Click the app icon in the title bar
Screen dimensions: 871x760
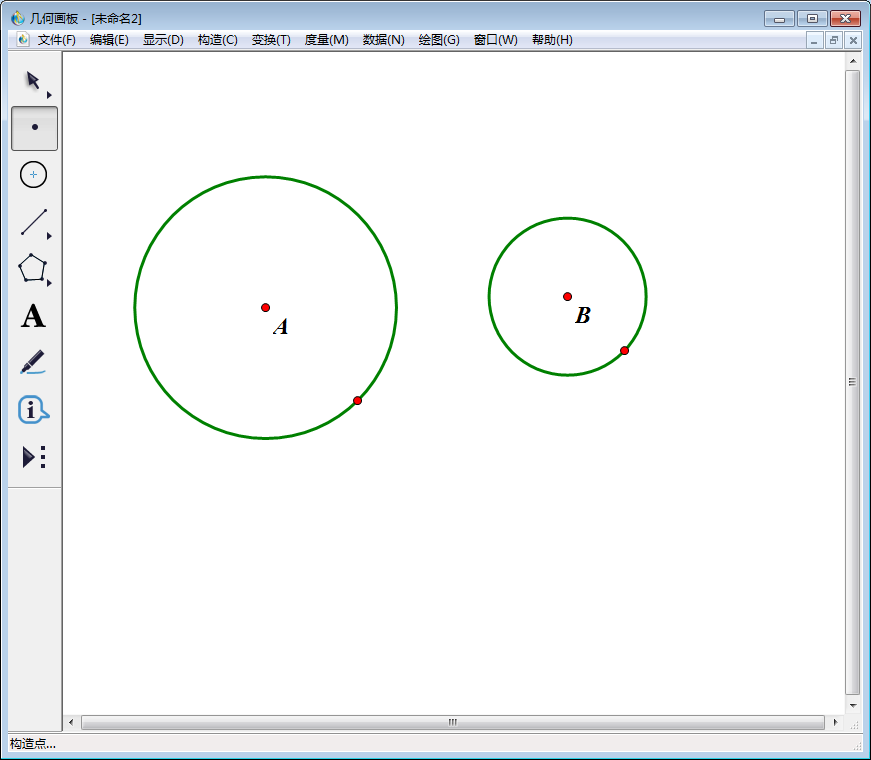tap(17, 18)
